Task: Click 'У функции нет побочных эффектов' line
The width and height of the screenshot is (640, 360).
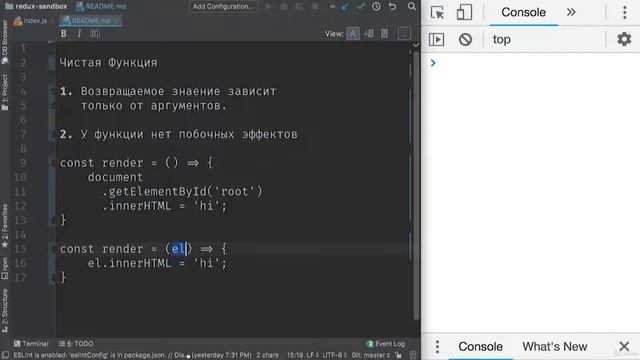Action: (179, 134)
